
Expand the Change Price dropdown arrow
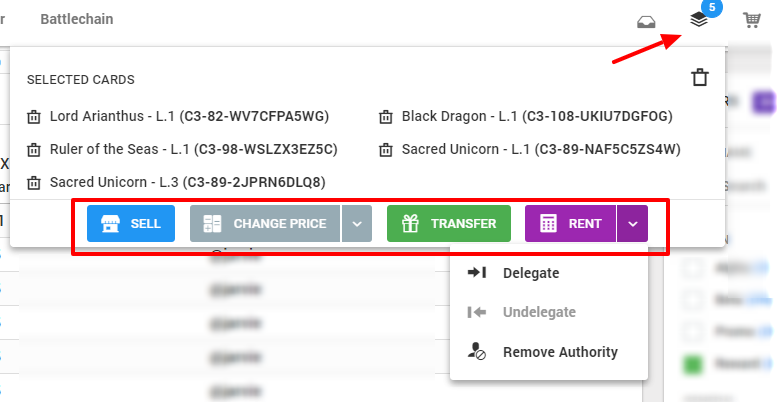357,224
